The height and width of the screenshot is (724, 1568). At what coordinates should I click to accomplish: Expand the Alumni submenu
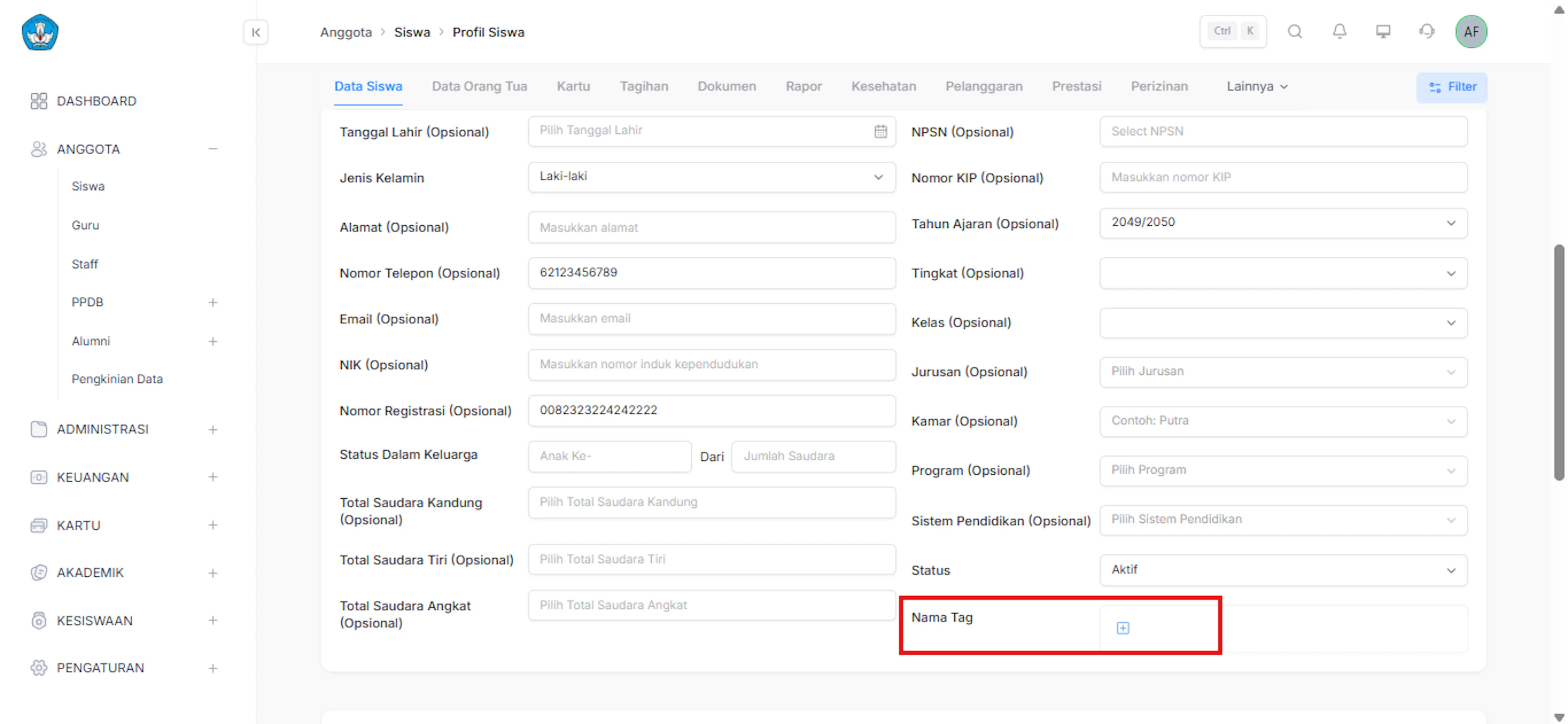pos(213,341)
